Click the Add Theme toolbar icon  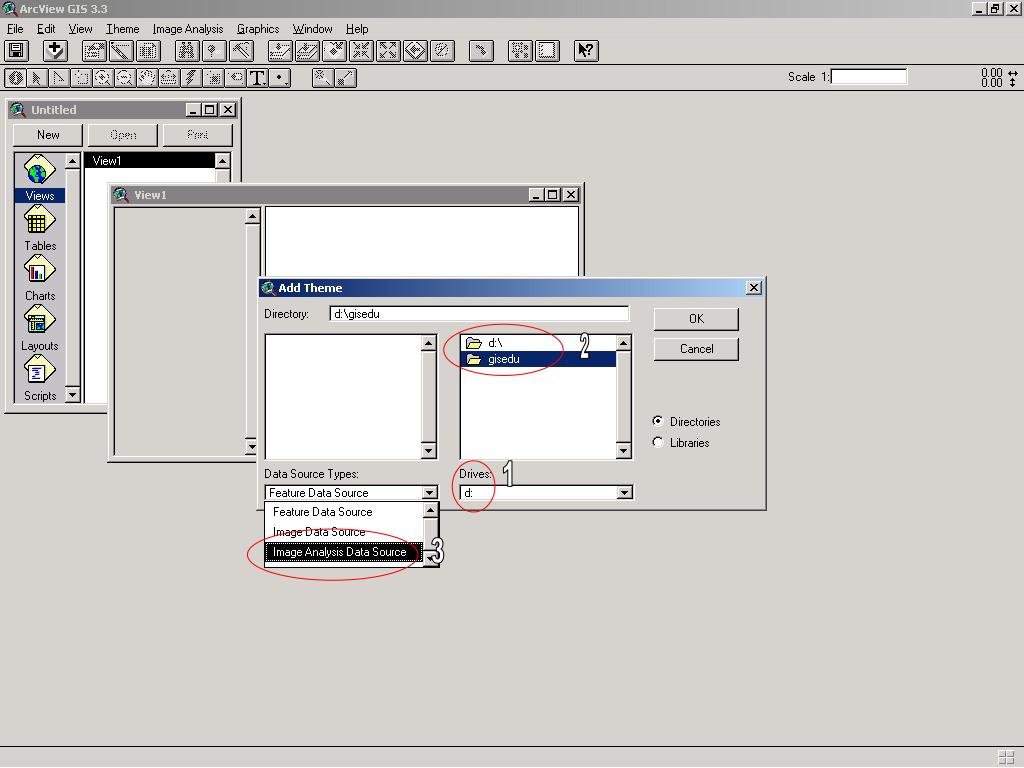pyautogui.click(x=56, y=50)
